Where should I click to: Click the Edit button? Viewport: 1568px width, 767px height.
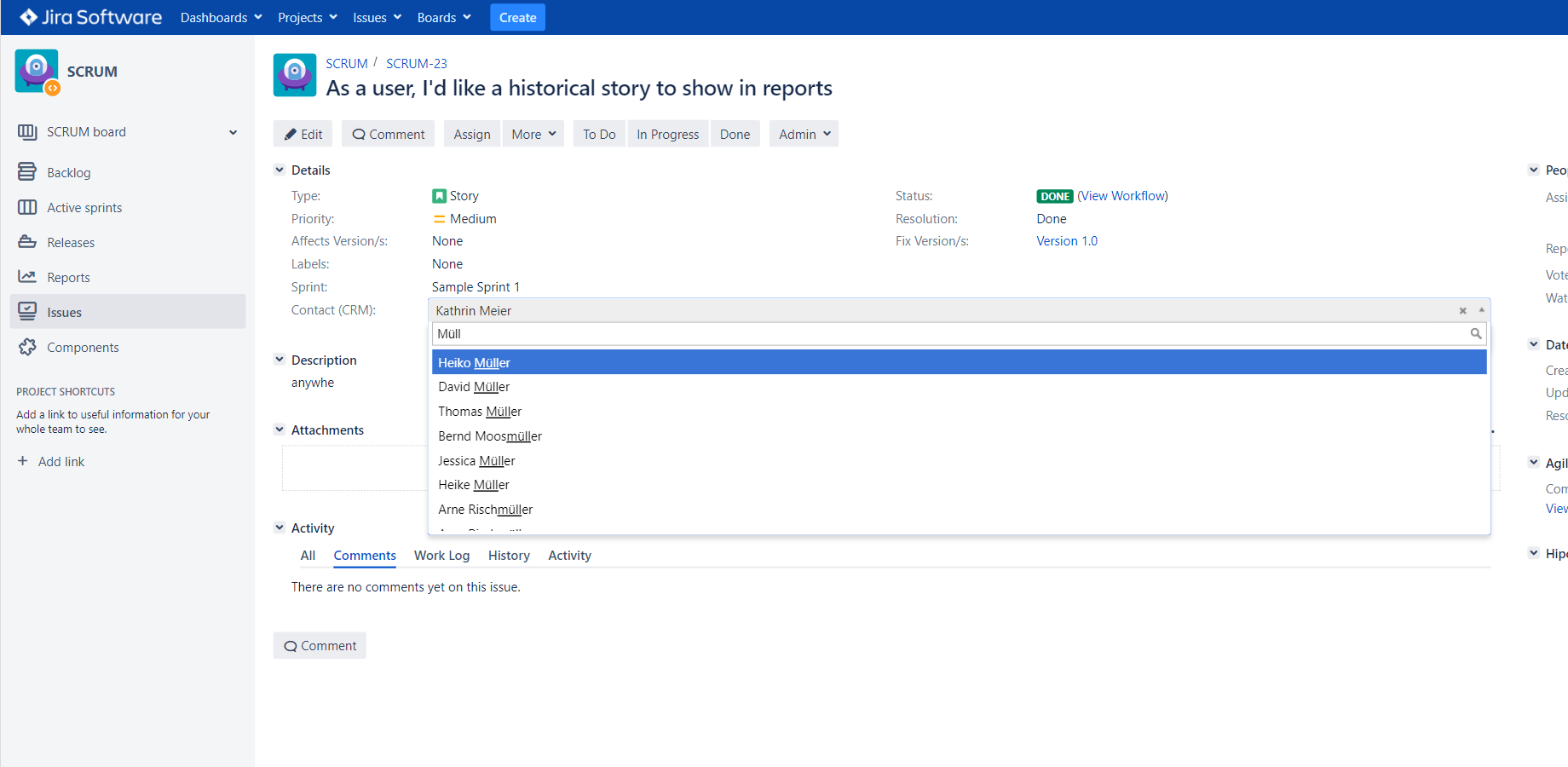[303, 134]
